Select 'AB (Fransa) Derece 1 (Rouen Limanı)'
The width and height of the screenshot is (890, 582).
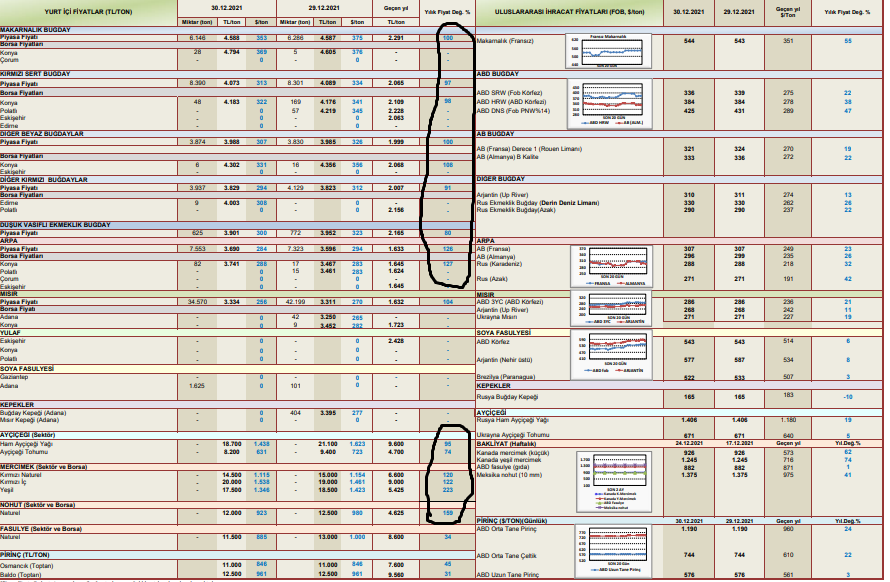[529, 149]
